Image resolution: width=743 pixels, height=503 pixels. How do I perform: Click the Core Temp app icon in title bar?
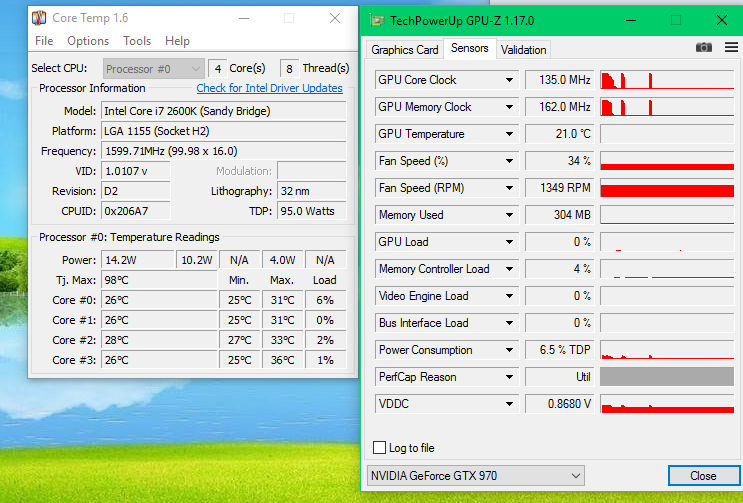(x=39, y=18)
